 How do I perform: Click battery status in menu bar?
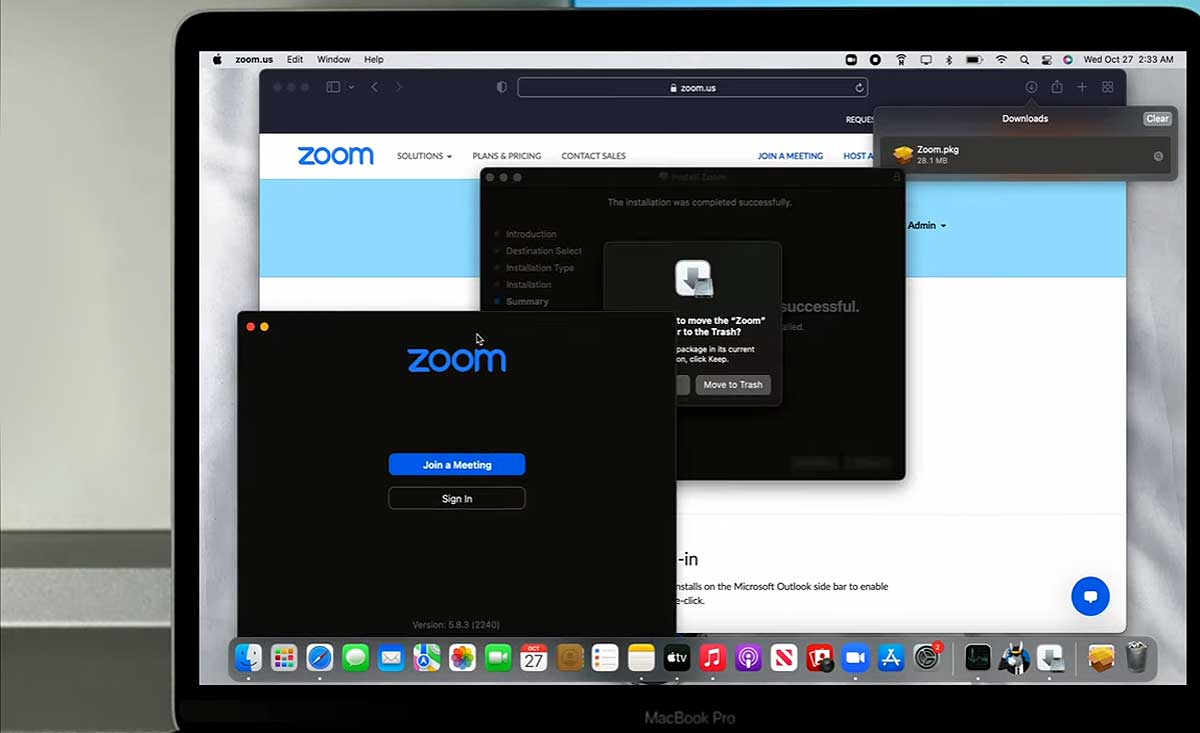(x=974, y=59)
